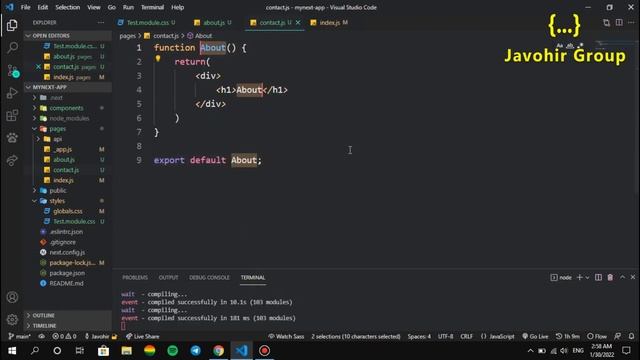
Task: Close the contact.js editor tab
Action: point(298,22)
